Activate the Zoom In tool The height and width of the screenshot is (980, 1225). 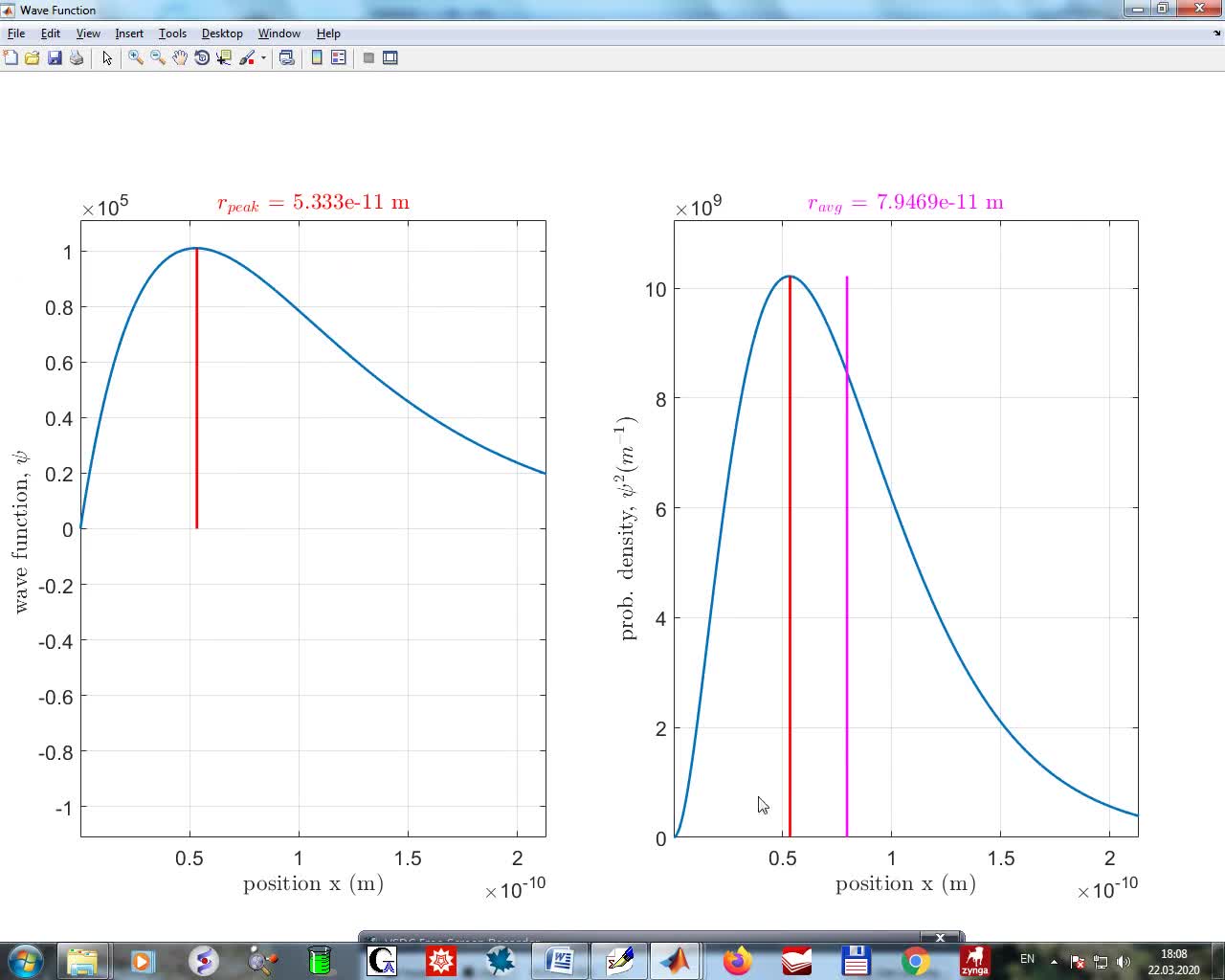tap(136, 57)
